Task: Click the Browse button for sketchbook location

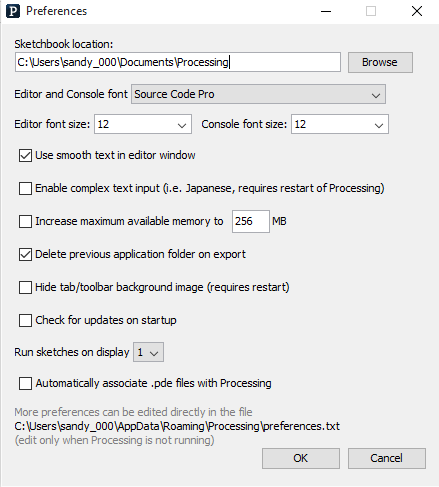Action: point(380,62)
